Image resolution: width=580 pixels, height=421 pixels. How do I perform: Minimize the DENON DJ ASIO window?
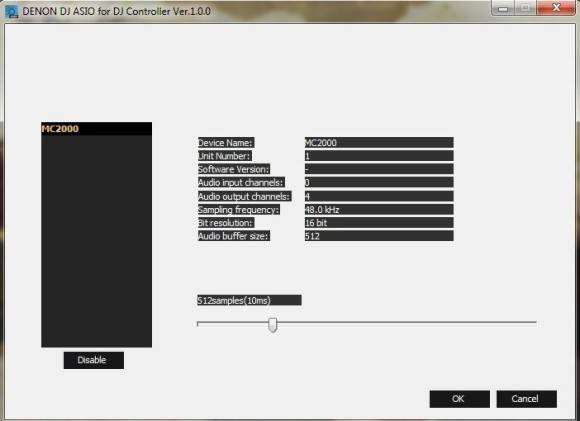(503, 8)
